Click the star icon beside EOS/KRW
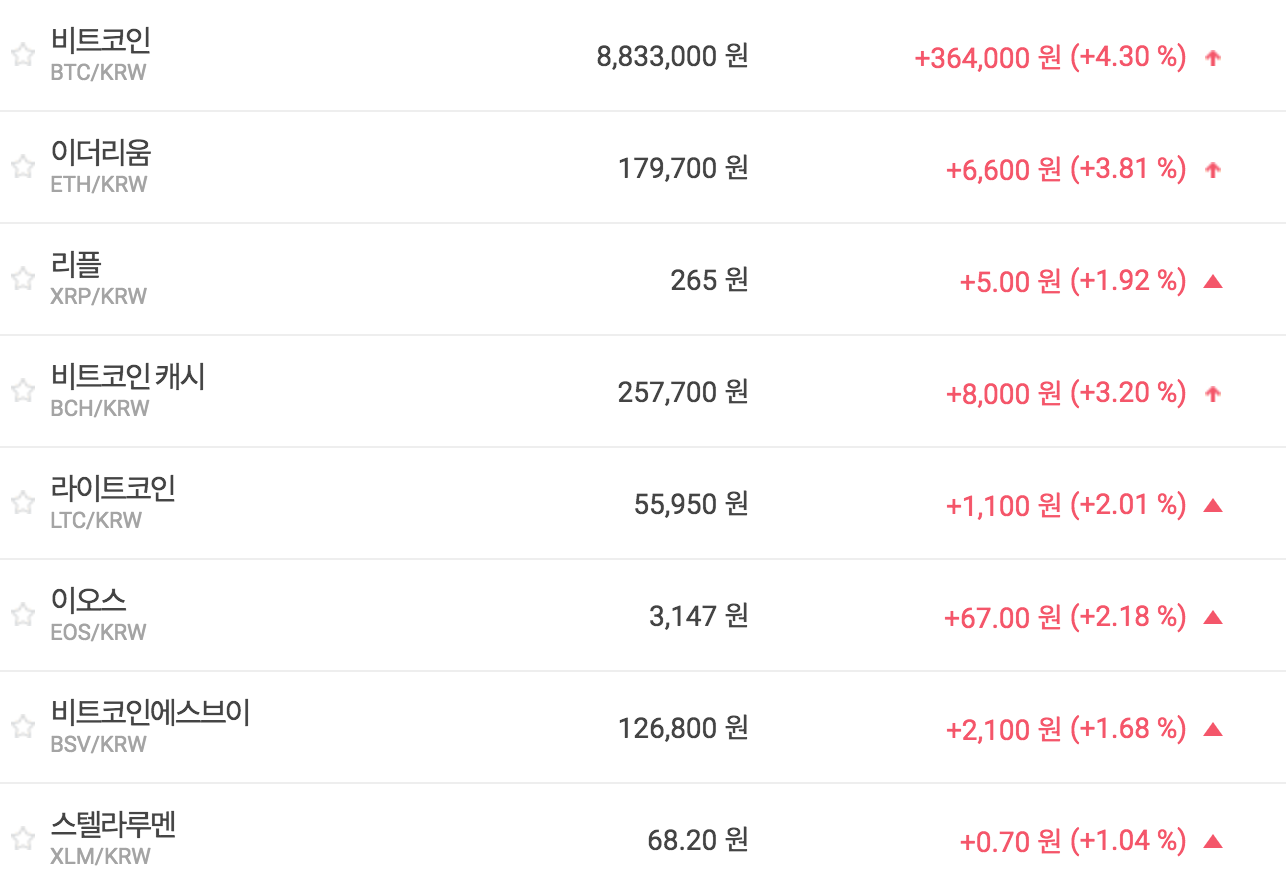This screenshot has height=890, width=1286. 23,616
